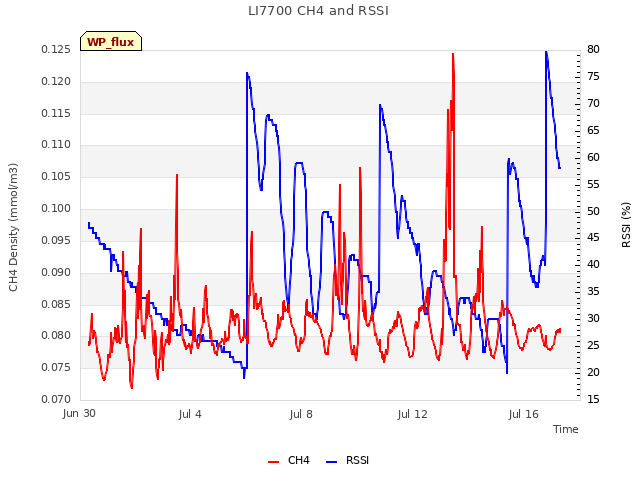
Task: Click the CH4 Density (mmol/m3) axis title
Action: (13, 227)
